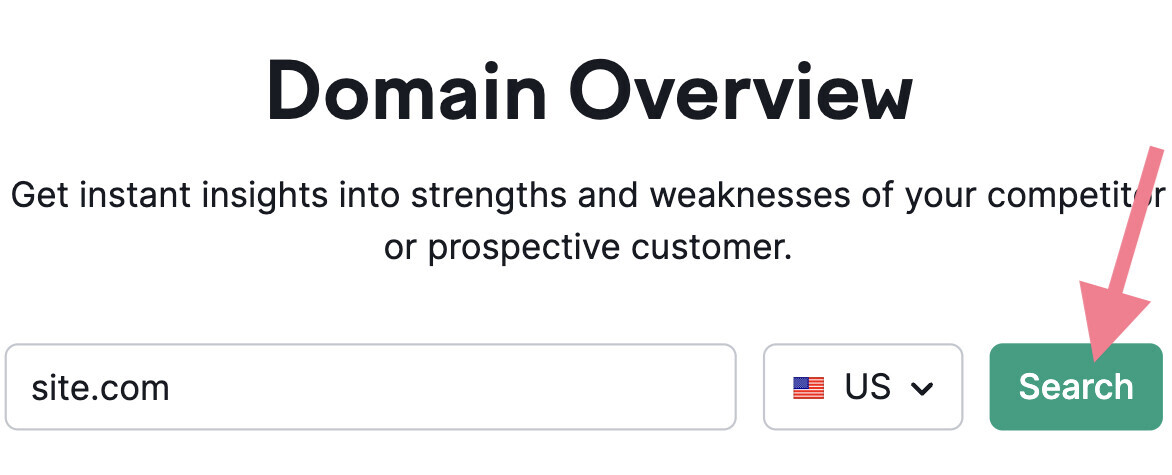Click the "site.com" text in the field
The width and height of the screenshot is (1172, 475).
coord(100,387)
